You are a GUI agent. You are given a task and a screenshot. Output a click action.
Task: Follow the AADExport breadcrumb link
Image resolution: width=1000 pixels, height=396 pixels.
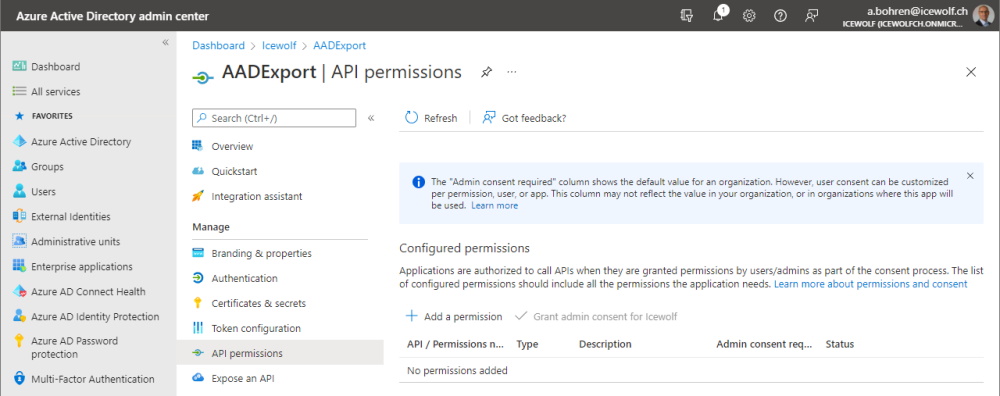click(339, 45)
